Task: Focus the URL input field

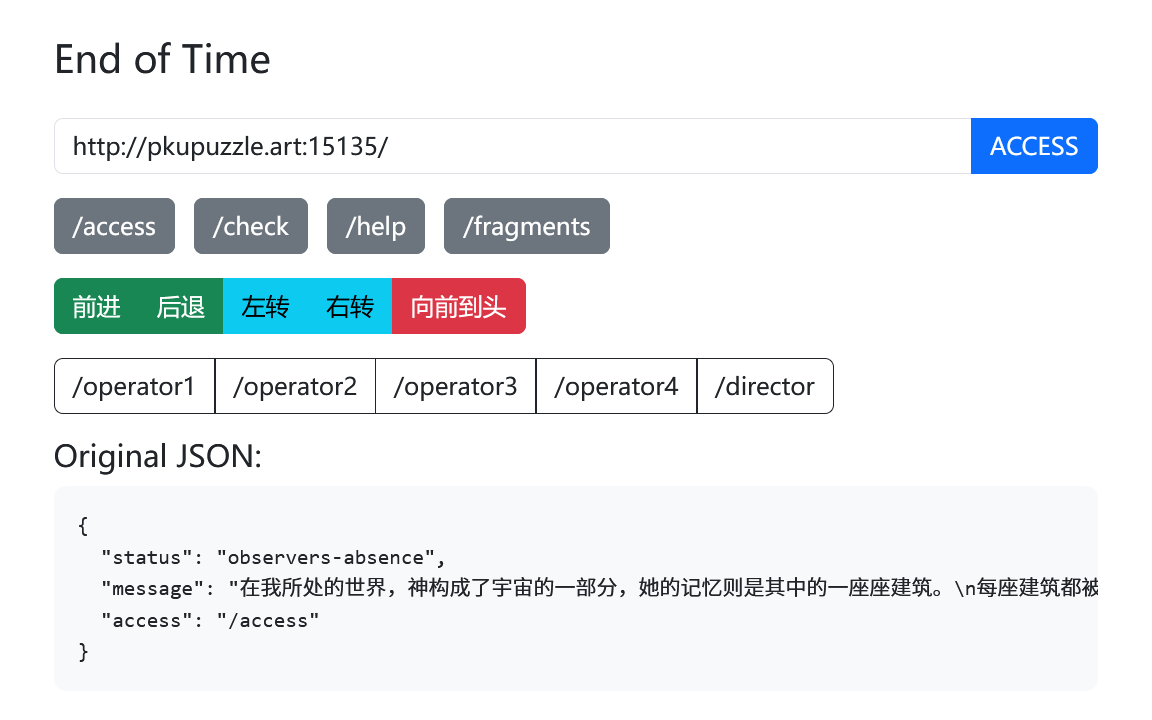Action: 512,146
